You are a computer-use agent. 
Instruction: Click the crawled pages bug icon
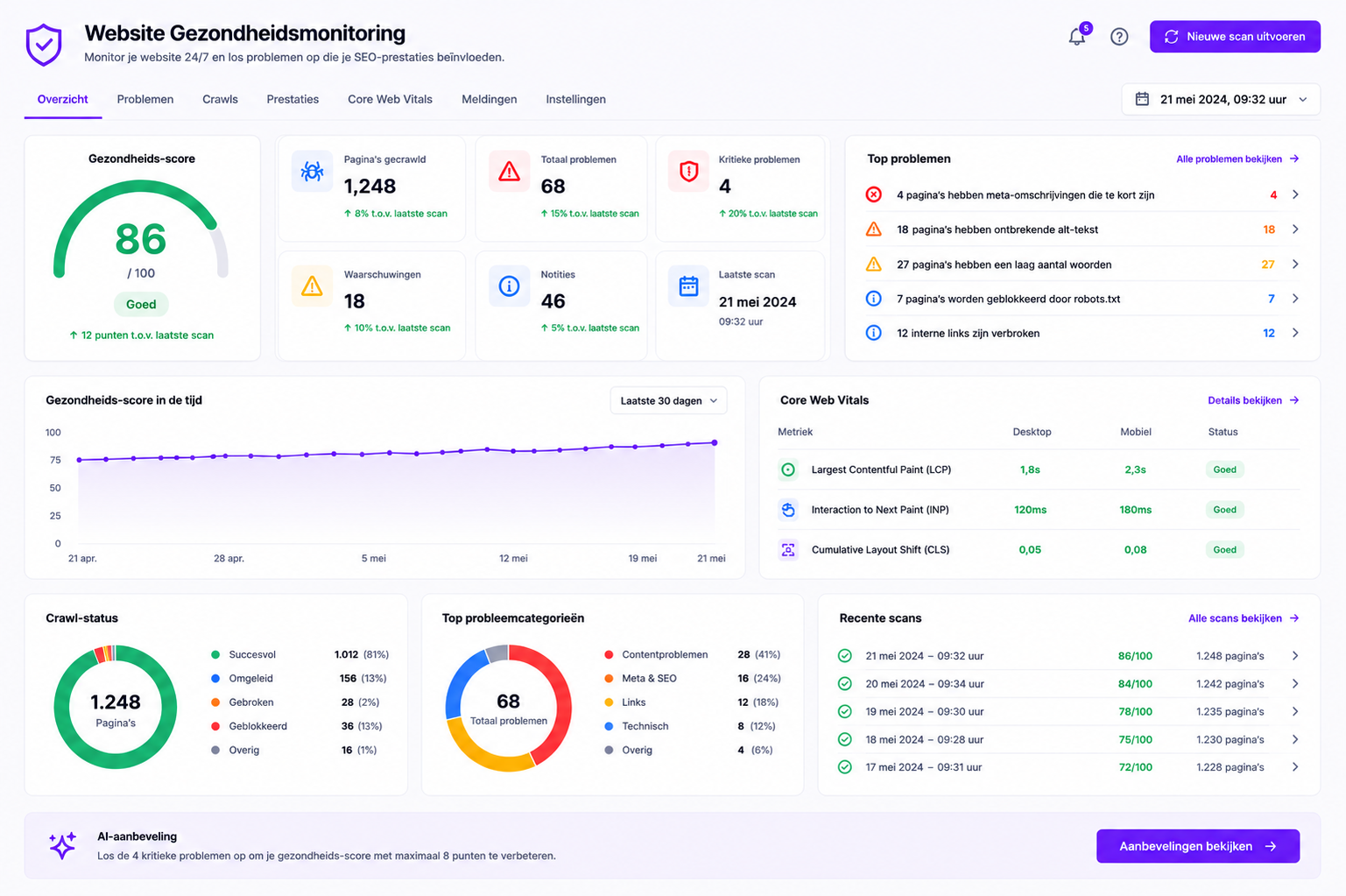(312, 171)
